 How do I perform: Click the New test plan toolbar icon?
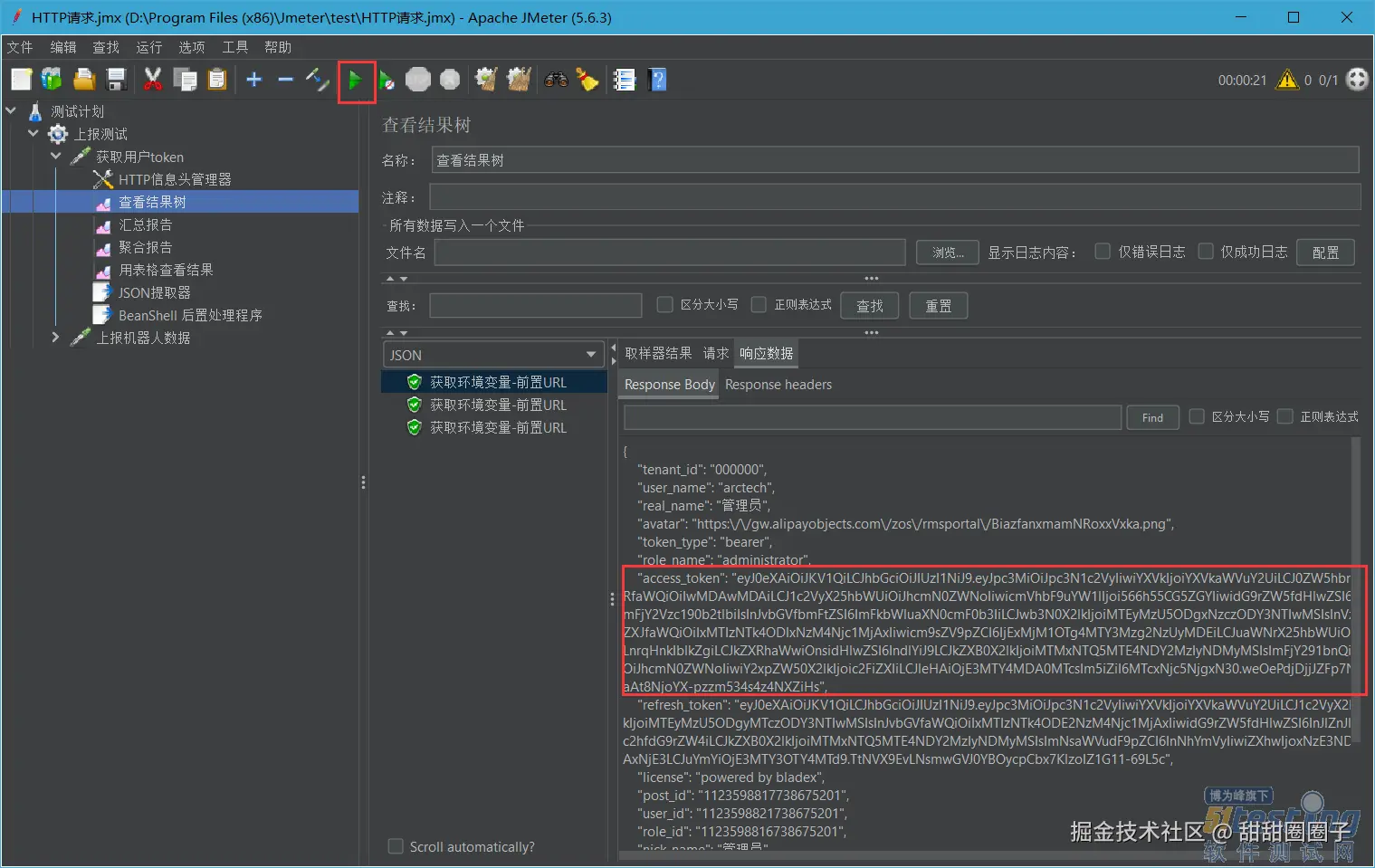(21, 80)
